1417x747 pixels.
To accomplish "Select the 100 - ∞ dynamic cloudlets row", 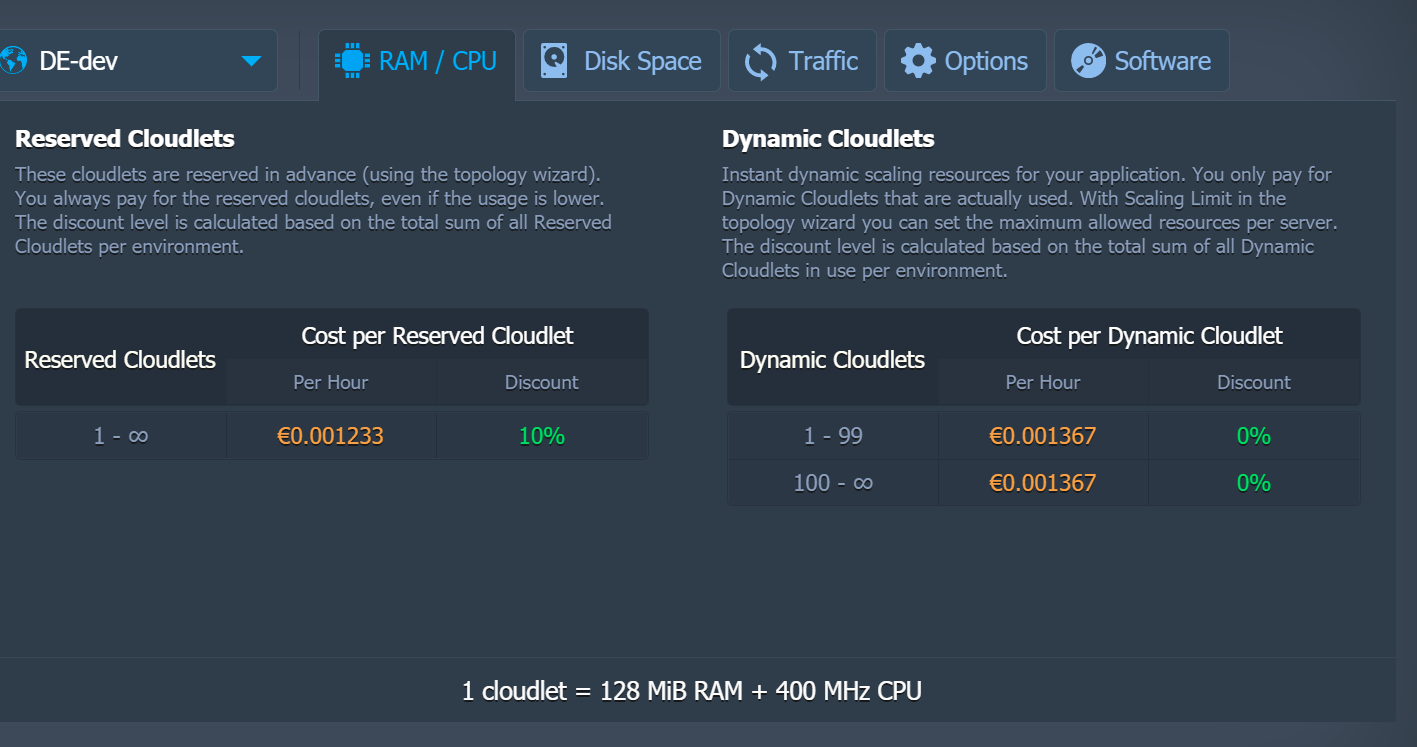I will [833, 483].
